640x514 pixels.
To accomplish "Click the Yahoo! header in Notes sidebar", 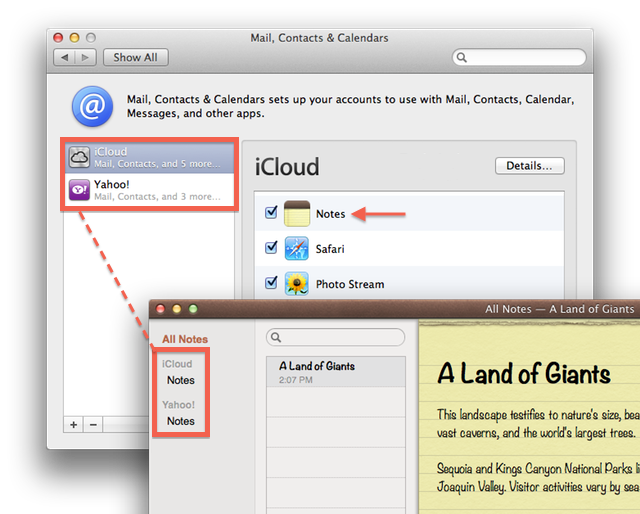I will 178,405.
